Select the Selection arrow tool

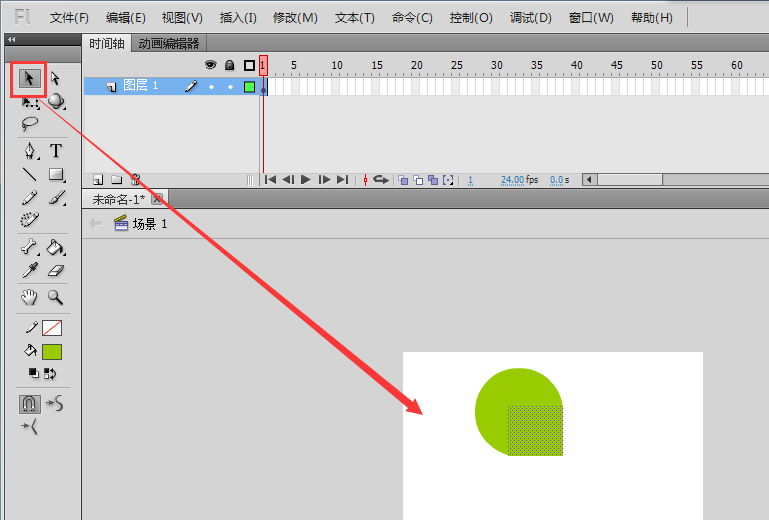(x=29, y=78)
